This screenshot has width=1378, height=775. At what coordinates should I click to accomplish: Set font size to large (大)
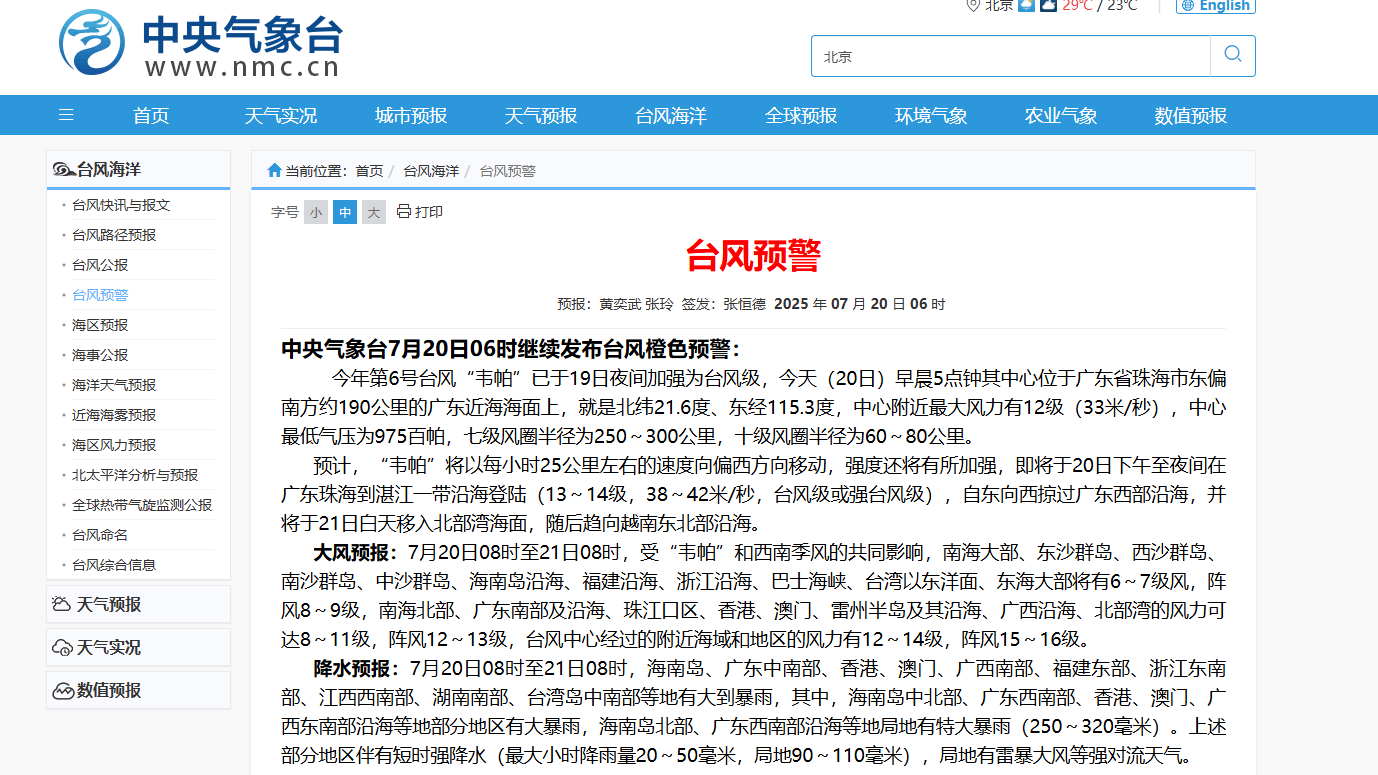point(374,212)
